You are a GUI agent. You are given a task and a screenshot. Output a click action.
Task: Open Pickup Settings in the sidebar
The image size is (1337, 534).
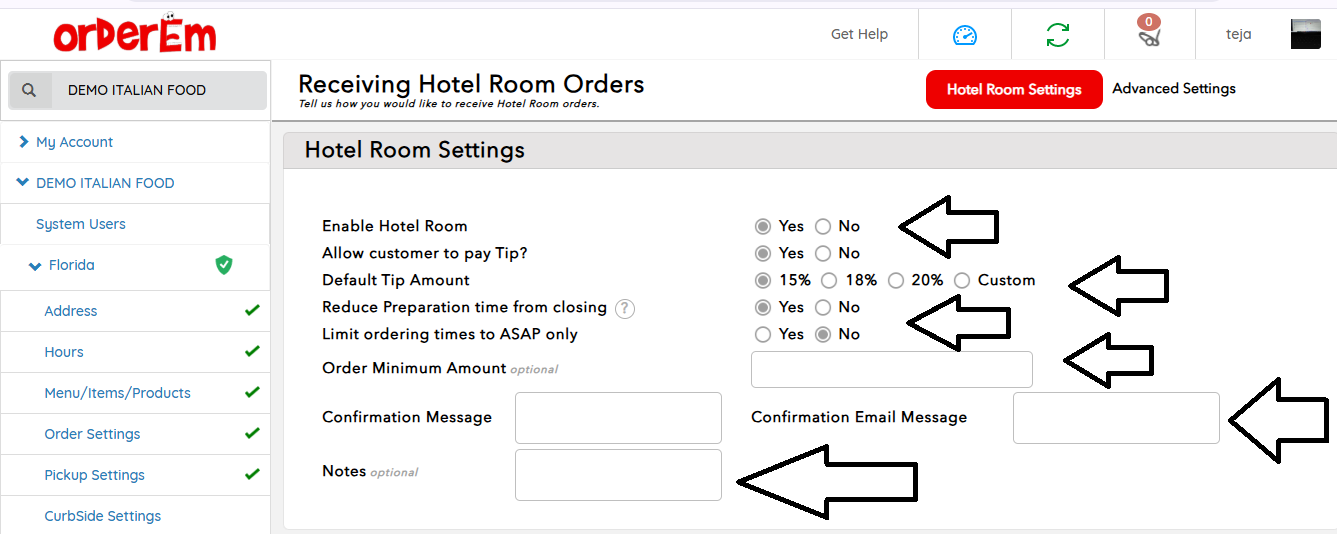tap(94, 475)
